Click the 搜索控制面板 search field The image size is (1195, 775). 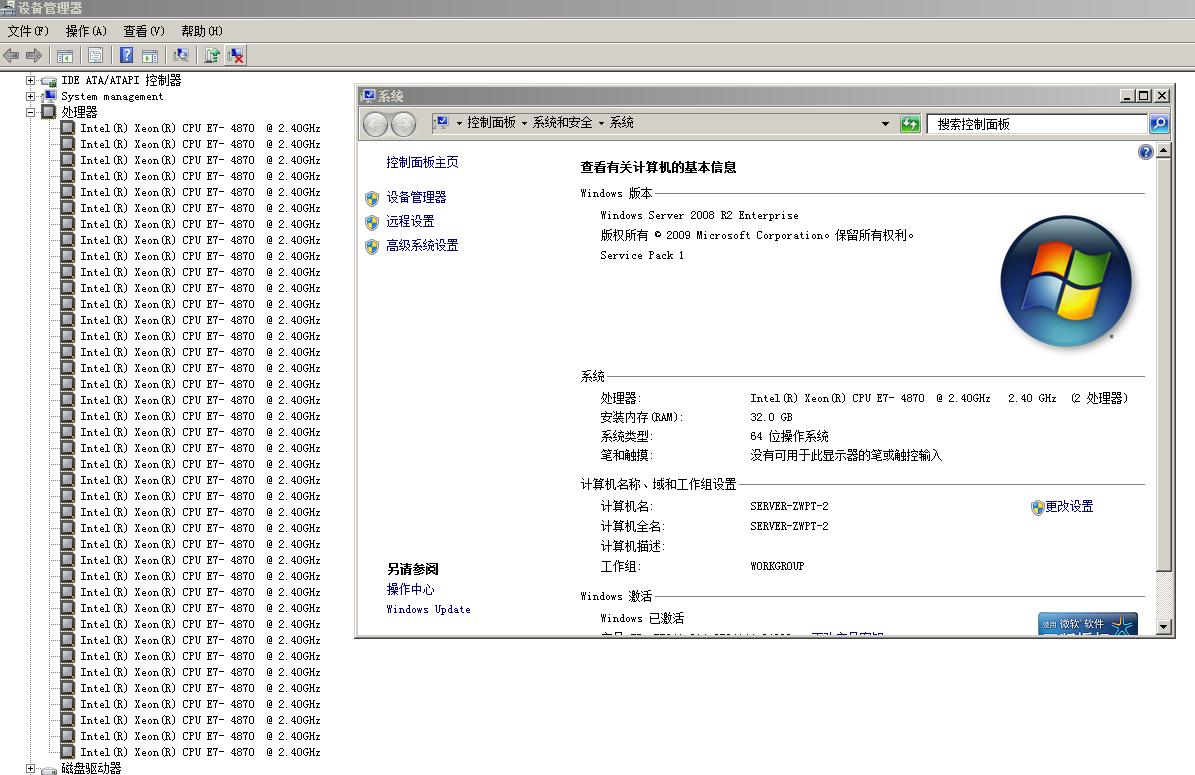click(x=1036, y=124)
